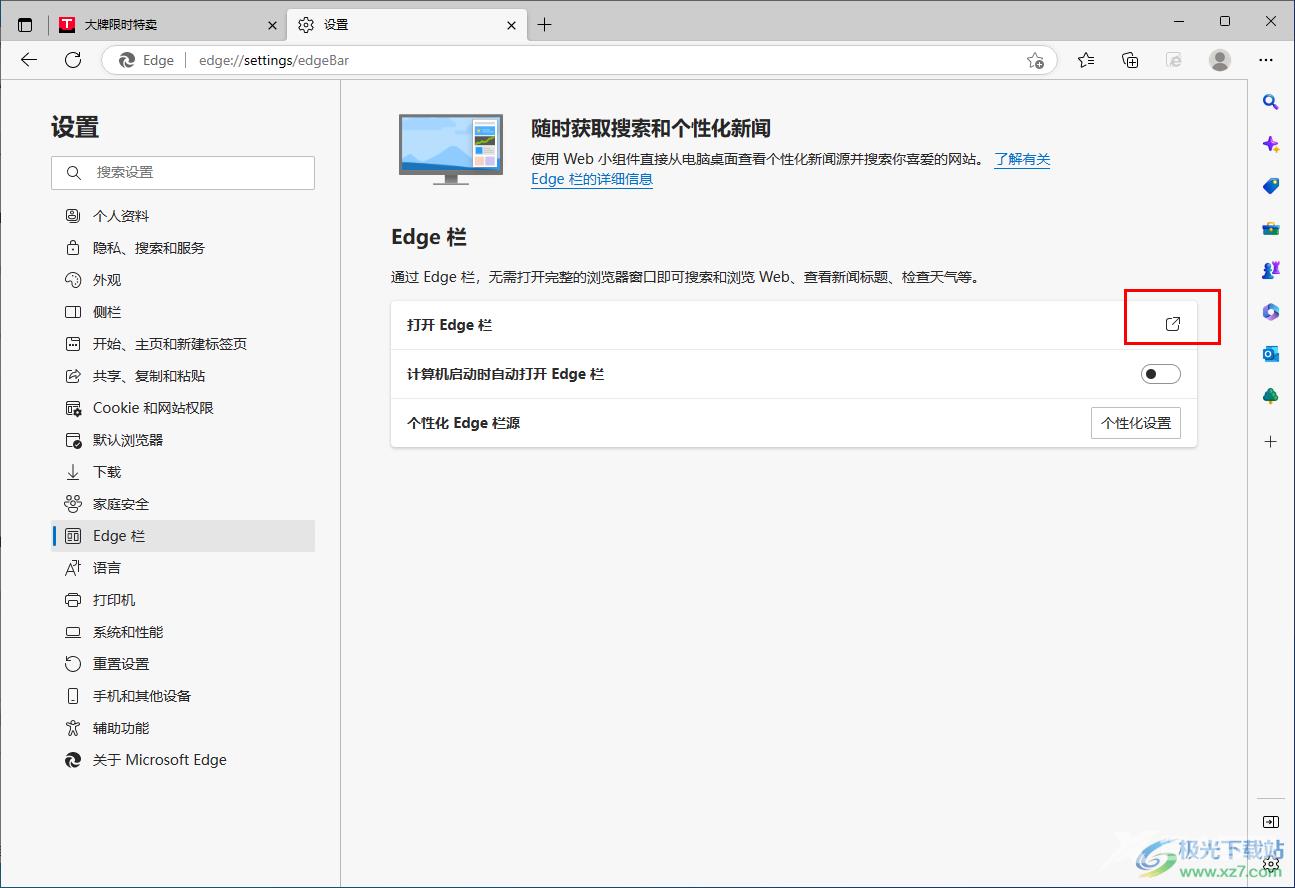Switch to the 大牌限时特卖 tab

click(167, 25)
